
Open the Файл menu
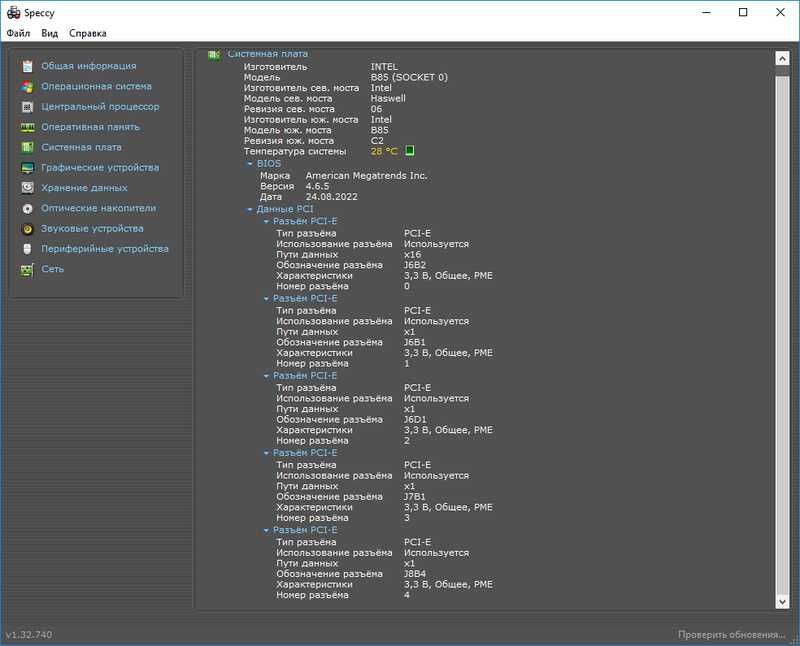click(18, 33)
